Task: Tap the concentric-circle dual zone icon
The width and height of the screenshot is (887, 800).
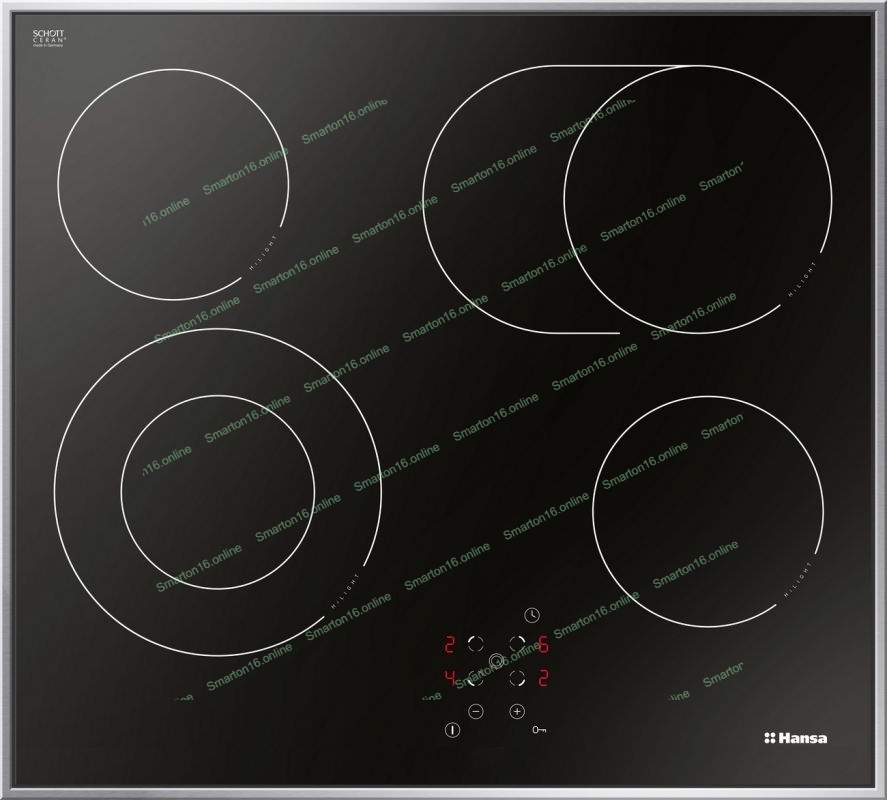Action: [496, 661]
